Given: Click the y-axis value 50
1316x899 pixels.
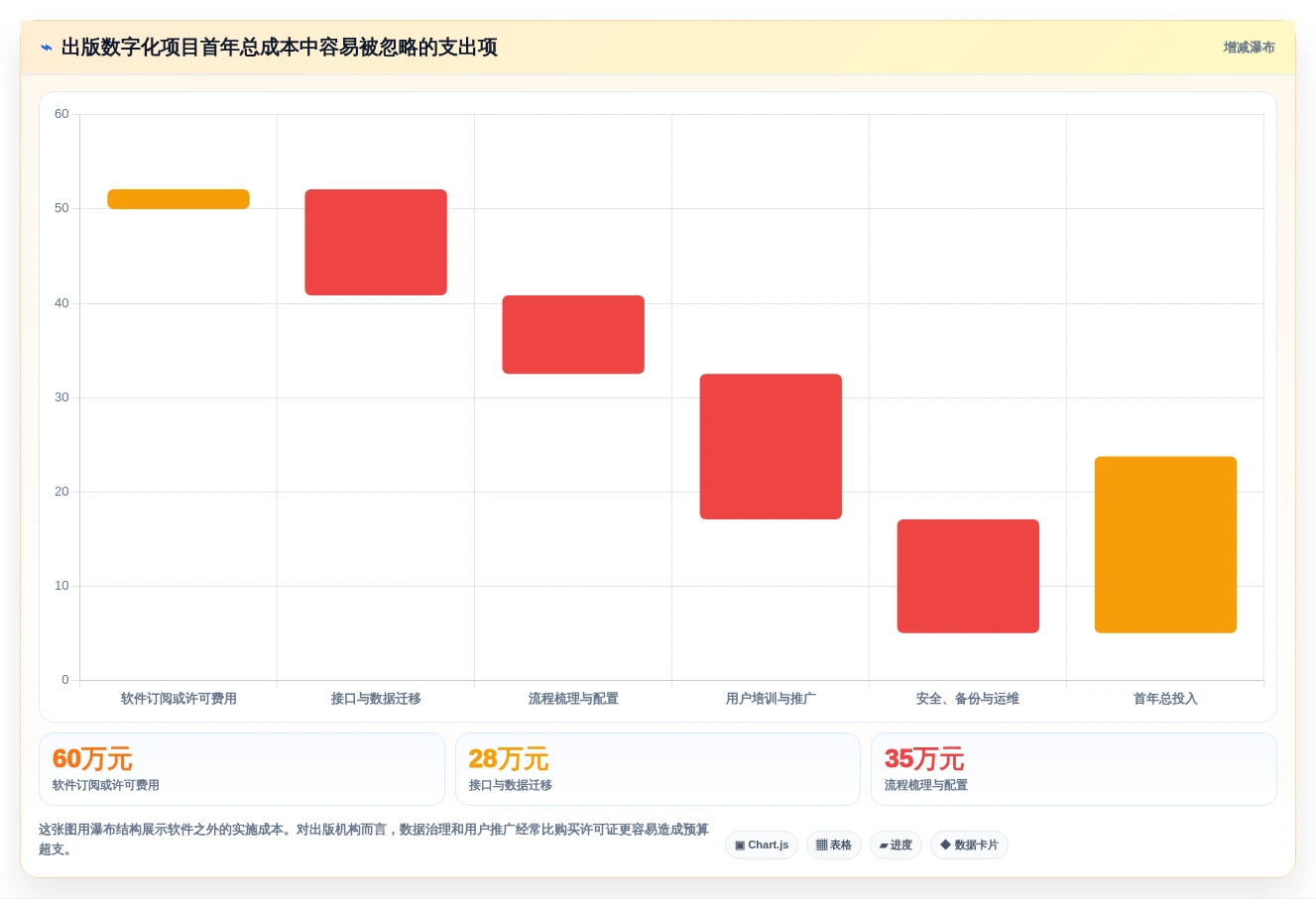Looking at the screenshot, I should point(61,208).
